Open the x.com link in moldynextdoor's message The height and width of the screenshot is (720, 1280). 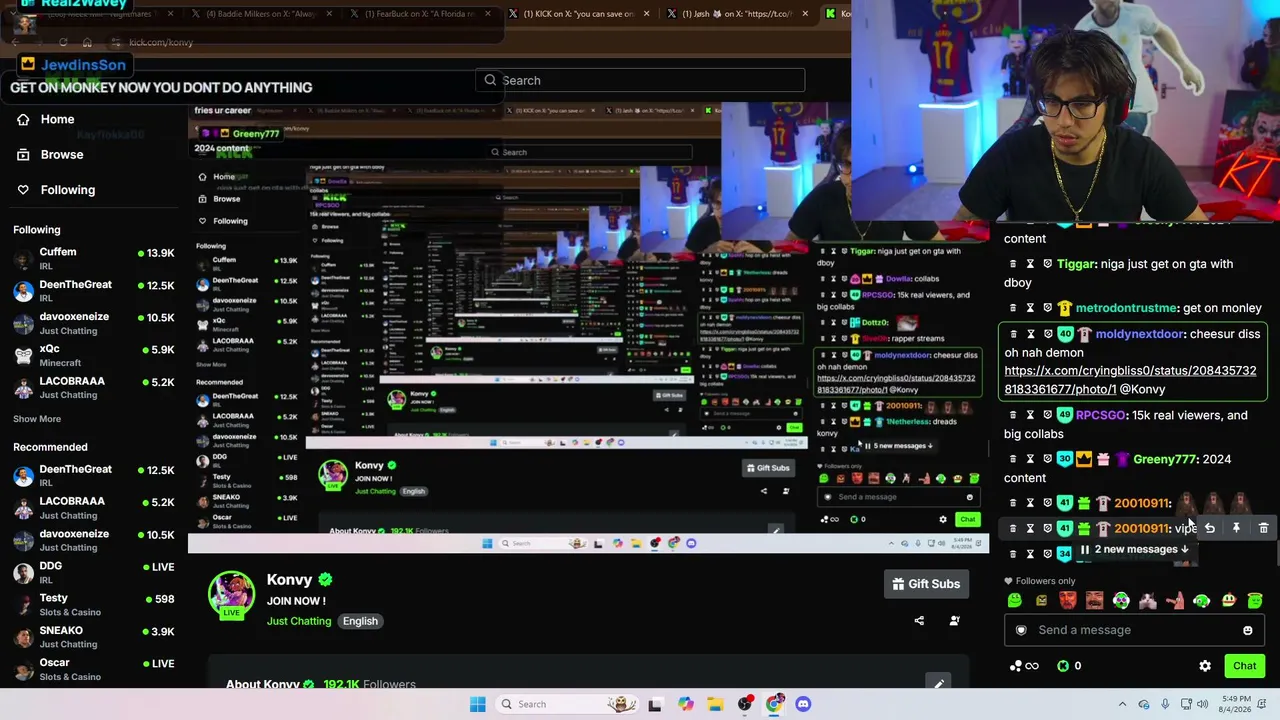[x=1130, y=380]
